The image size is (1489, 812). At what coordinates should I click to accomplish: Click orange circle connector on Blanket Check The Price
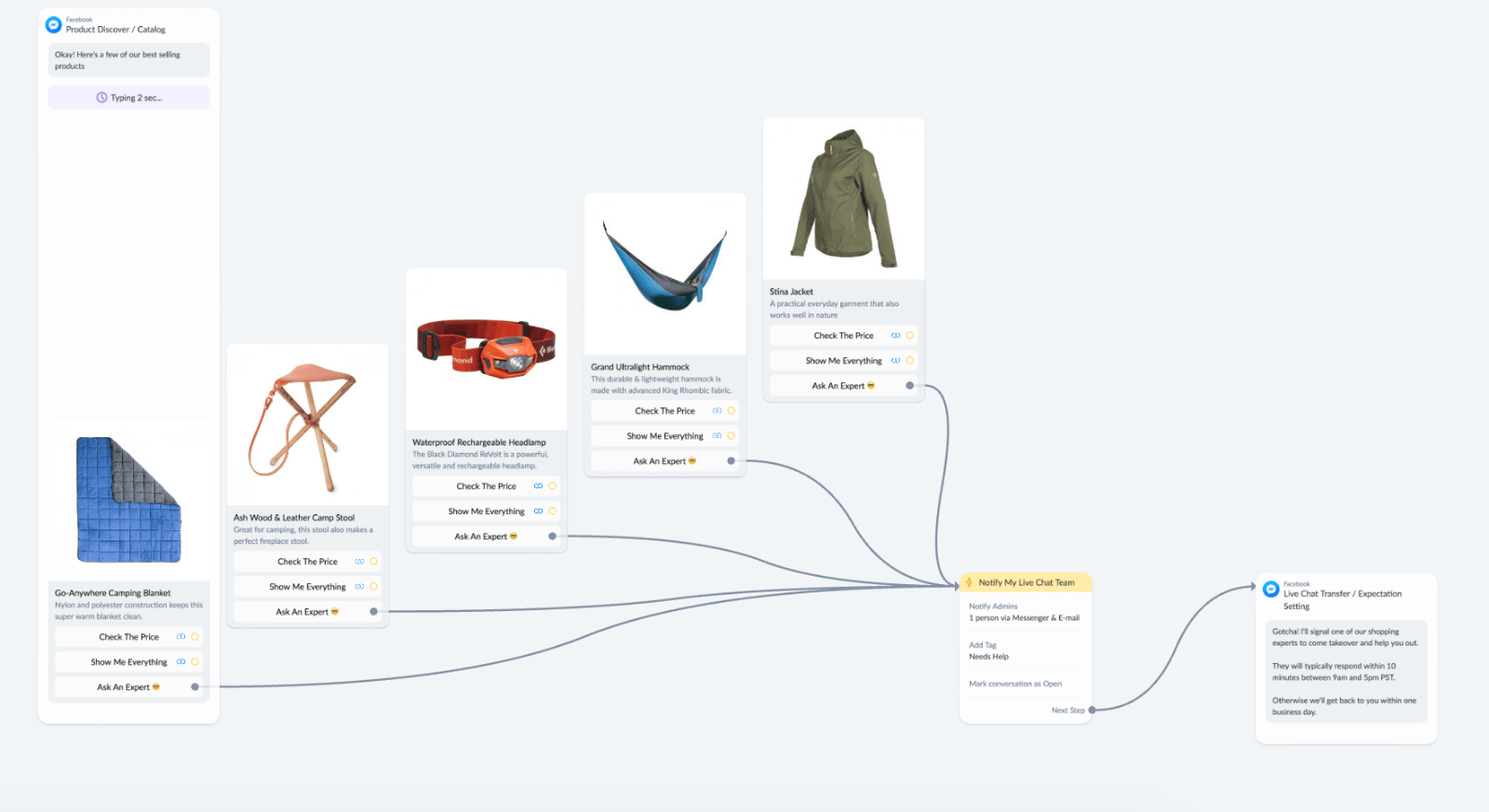coord(195,637)
